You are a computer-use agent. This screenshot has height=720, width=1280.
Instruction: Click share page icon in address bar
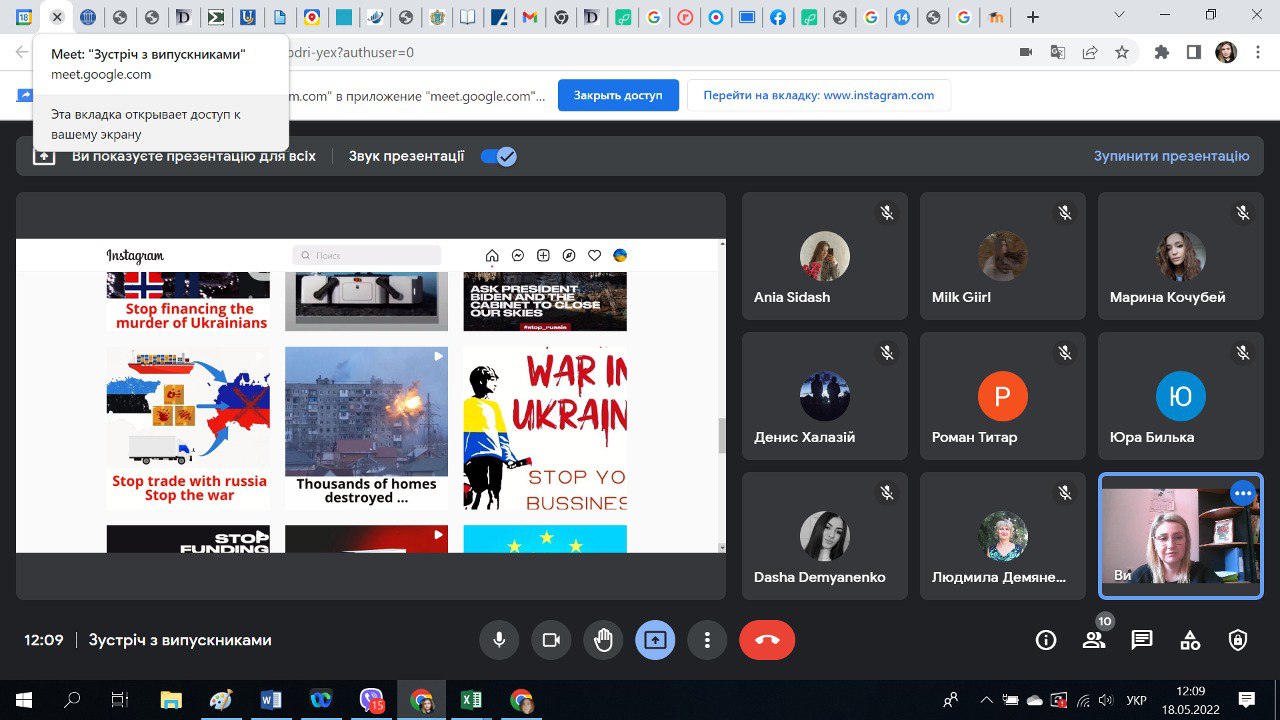pyautogui.click(x=1090, y=52)
